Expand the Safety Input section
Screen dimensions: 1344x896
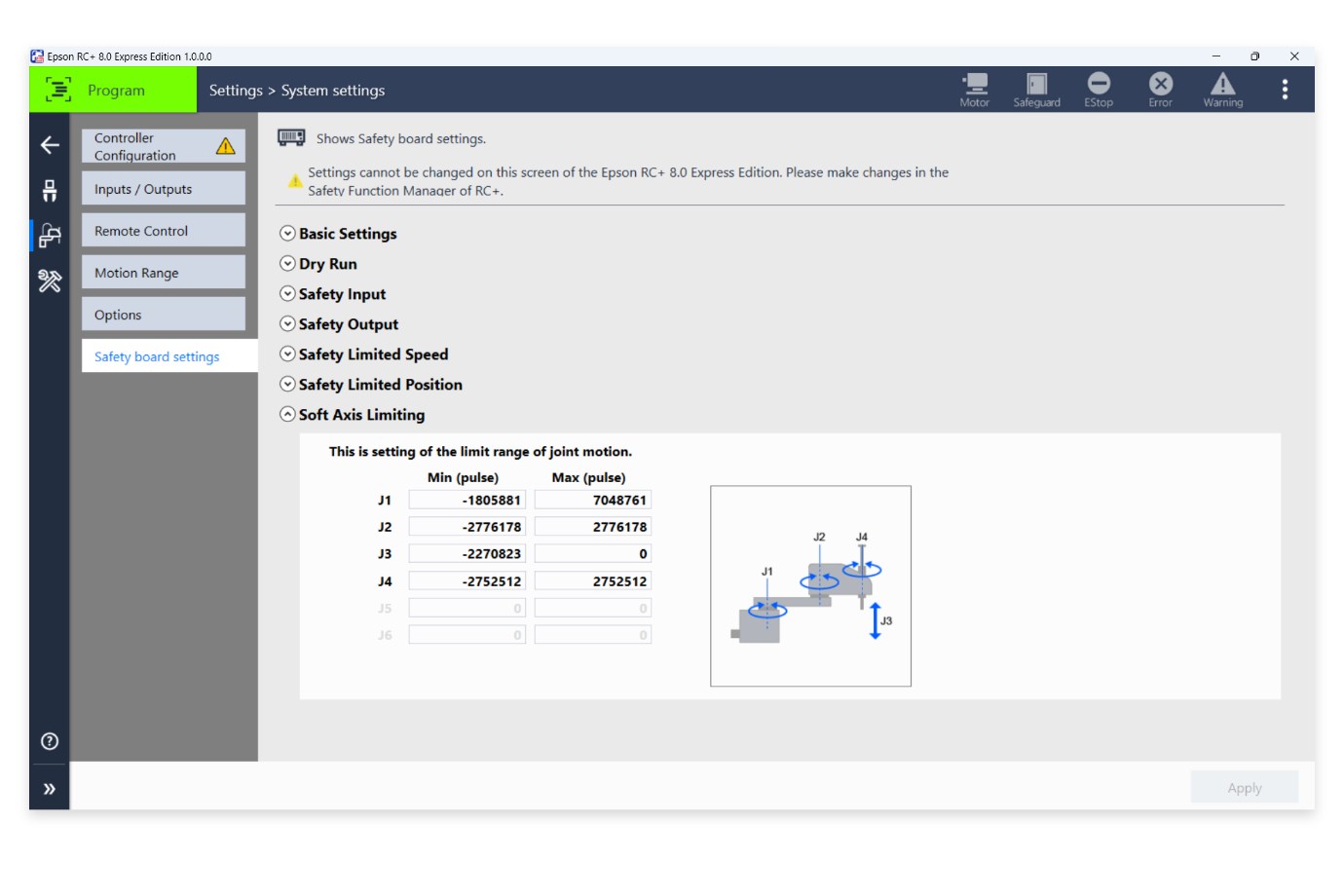click(287, 294)
